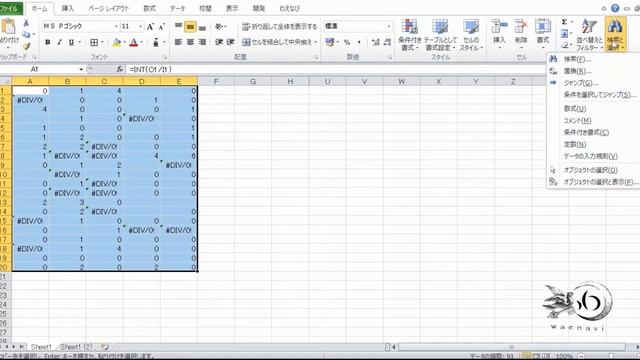Select the Sheet1 (2) worksheet tab
This screenshot has height=360, width=640.
pyautogui.click(x=76, y=347)
